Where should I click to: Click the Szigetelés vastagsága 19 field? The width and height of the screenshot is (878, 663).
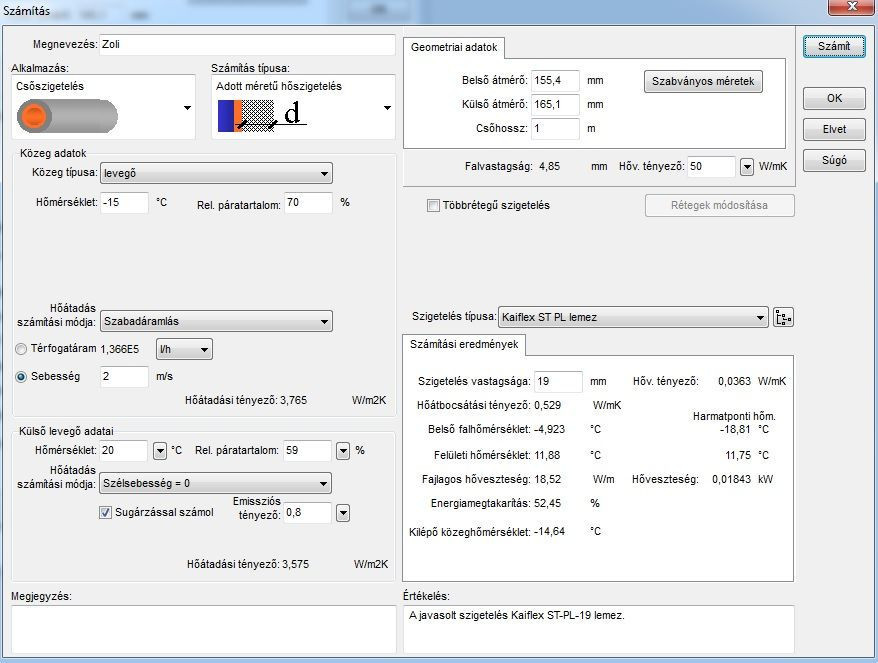pyautogui.click(x=558, y=382)
